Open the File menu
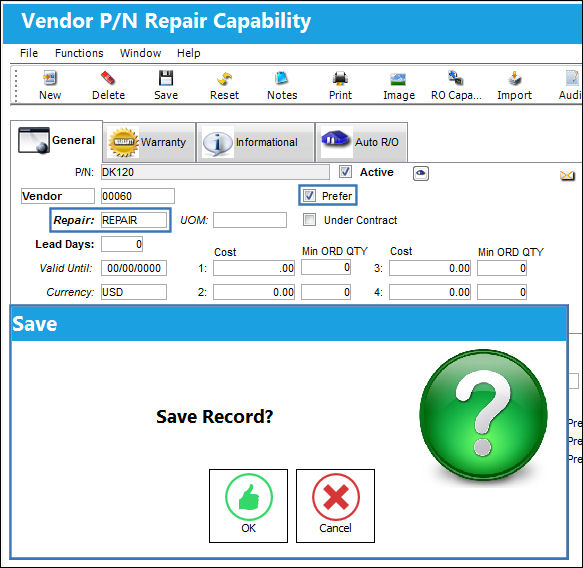Viewport: 583px width, 568px height. (29, 53)
